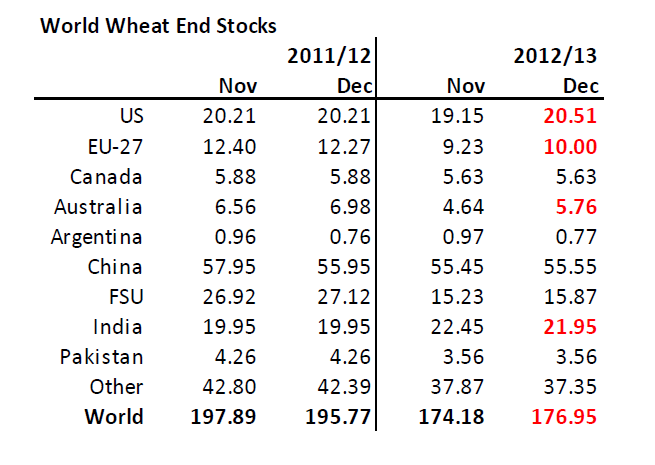The height and width of the screenshot is (465, 655).
Task: Click the FSU value 27.12
Action: click(339, 297)
